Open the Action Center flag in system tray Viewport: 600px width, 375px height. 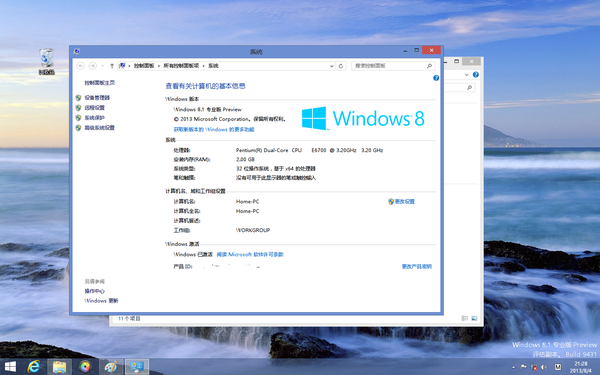coord(523,367)
